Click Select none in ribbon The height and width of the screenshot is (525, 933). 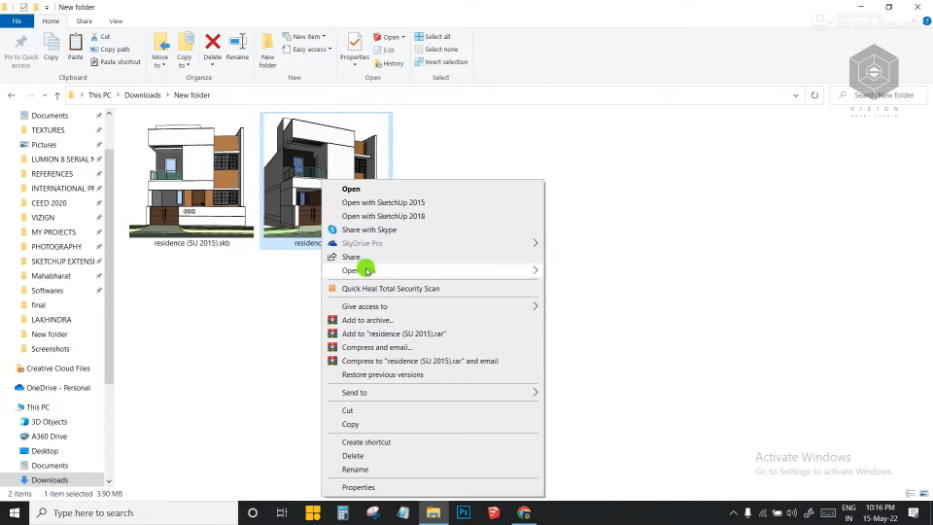point(436,49)
